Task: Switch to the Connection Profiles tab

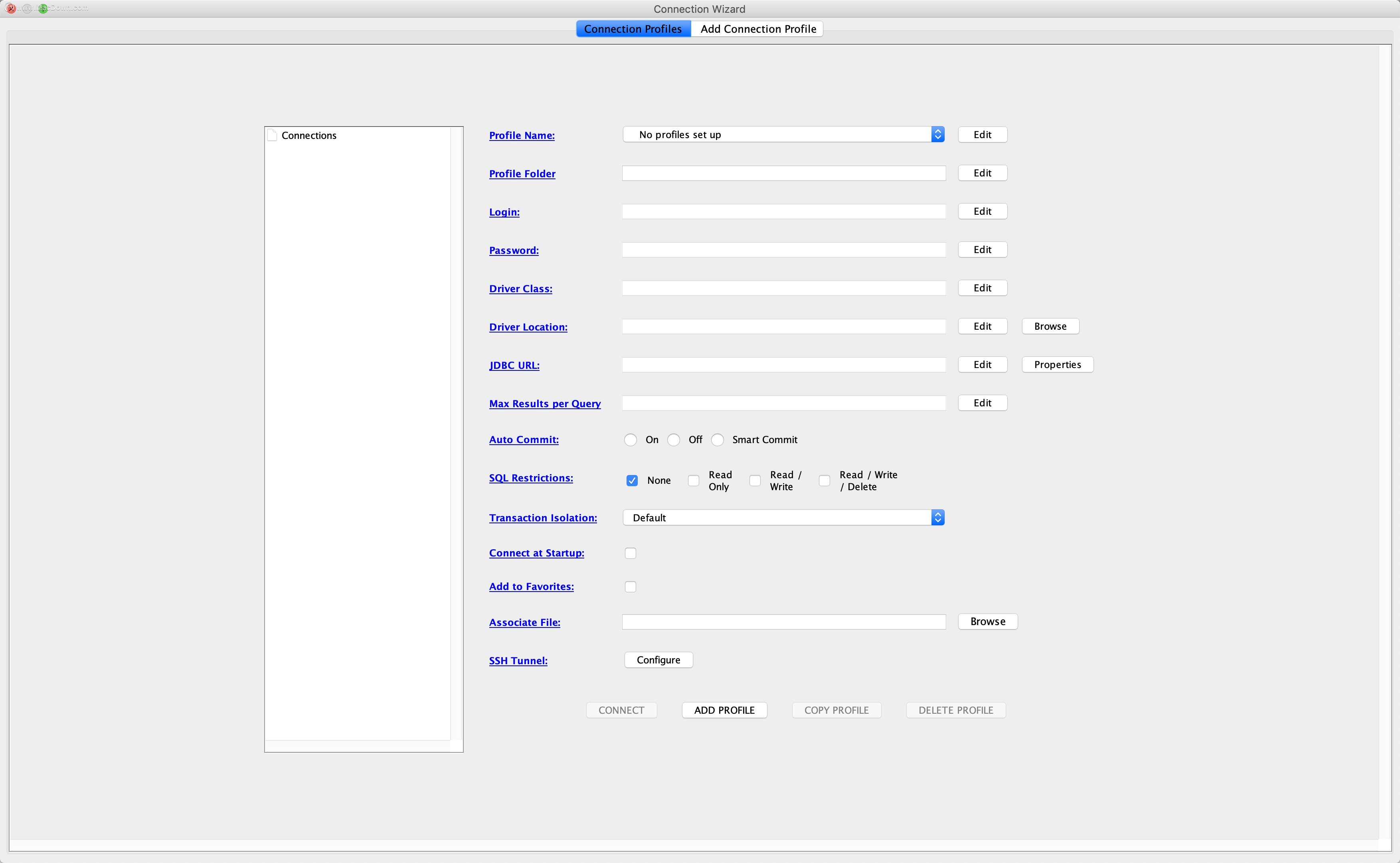Action: [x=633, y=29]
